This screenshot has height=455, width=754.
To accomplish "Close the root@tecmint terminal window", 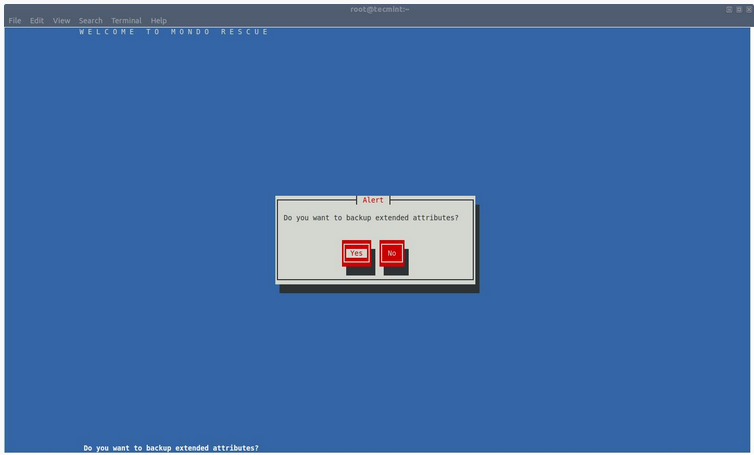I will [747, 9].
